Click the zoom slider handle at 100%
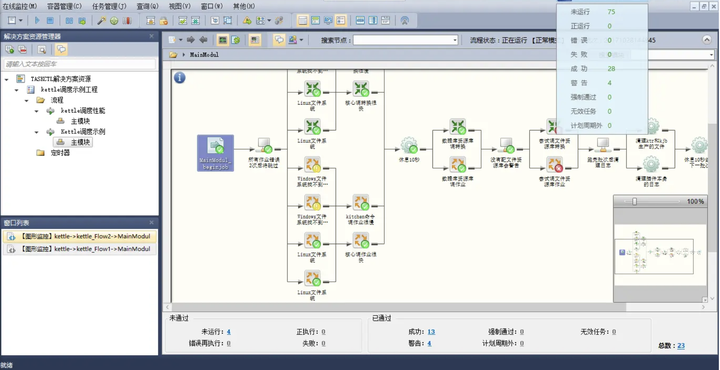720x370 pixels. point(635,201)
